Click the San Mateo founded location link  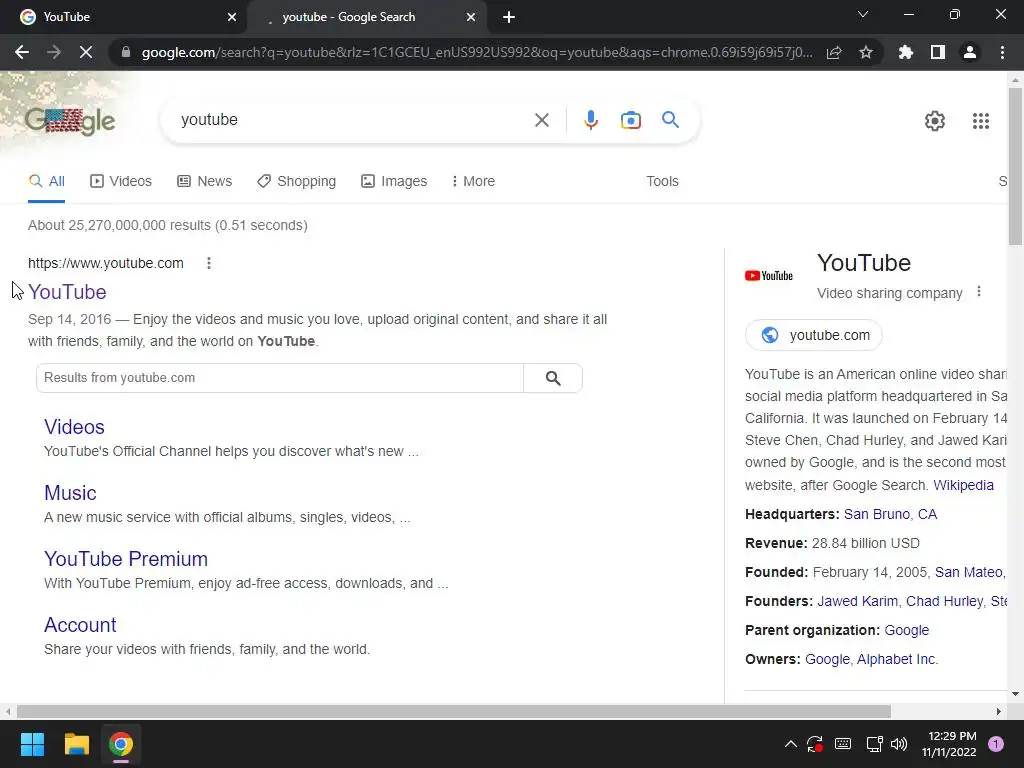[x=968, y=572]
